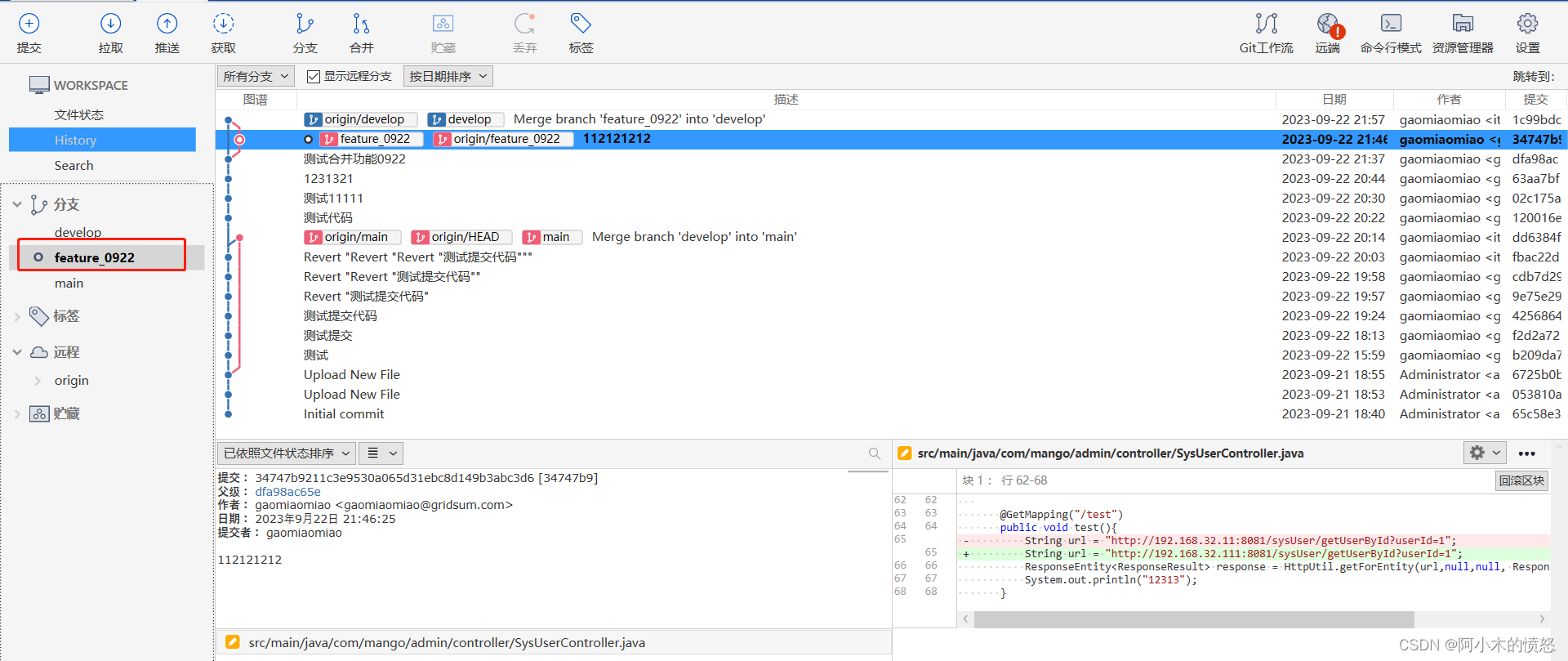Image resolution: width=1568 pixels, height=661 pixels.
Task: Click the 远程 cloud icon in sidebar
Action: click(39, 352)
